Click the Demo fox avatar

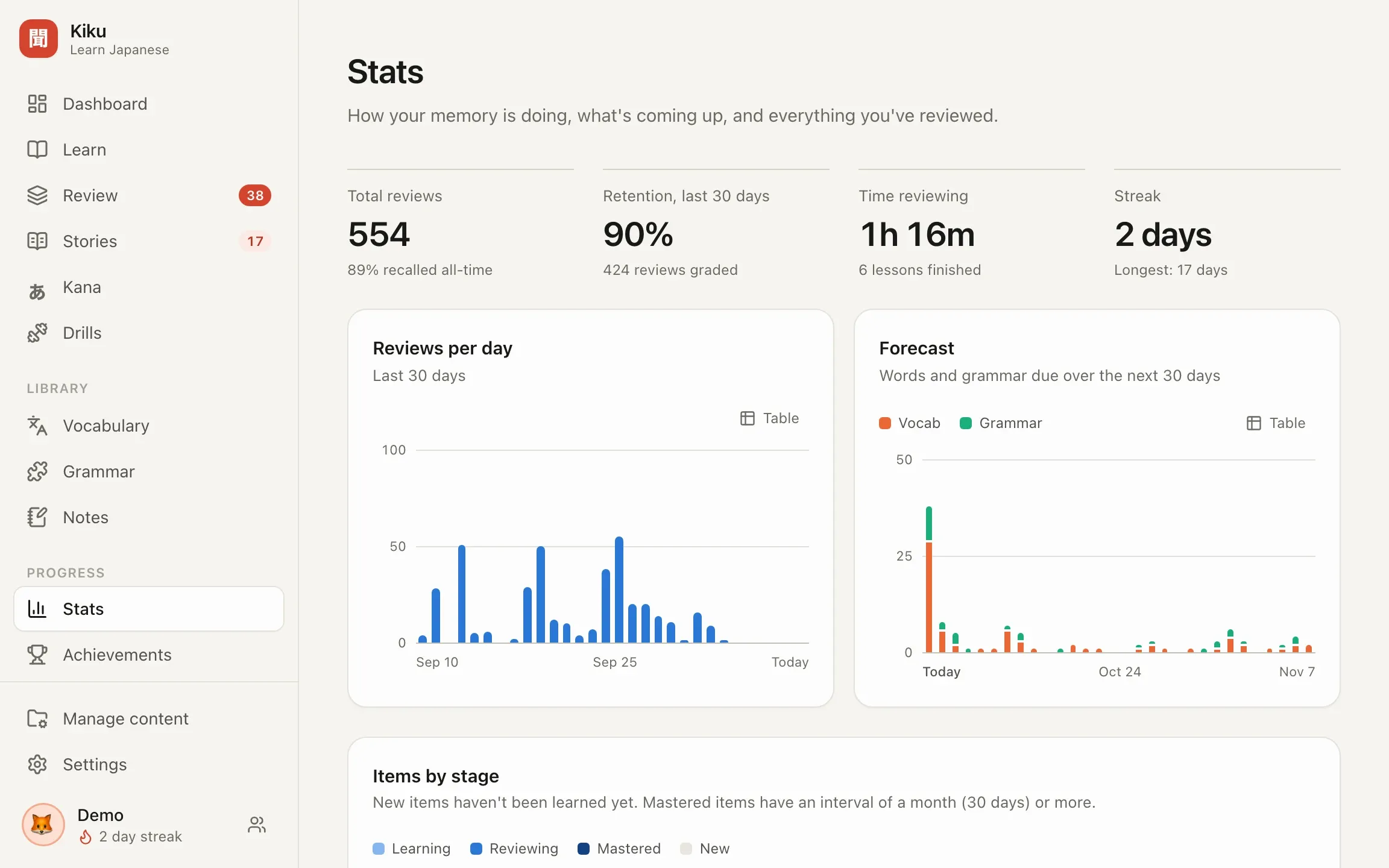pos(43,825)
